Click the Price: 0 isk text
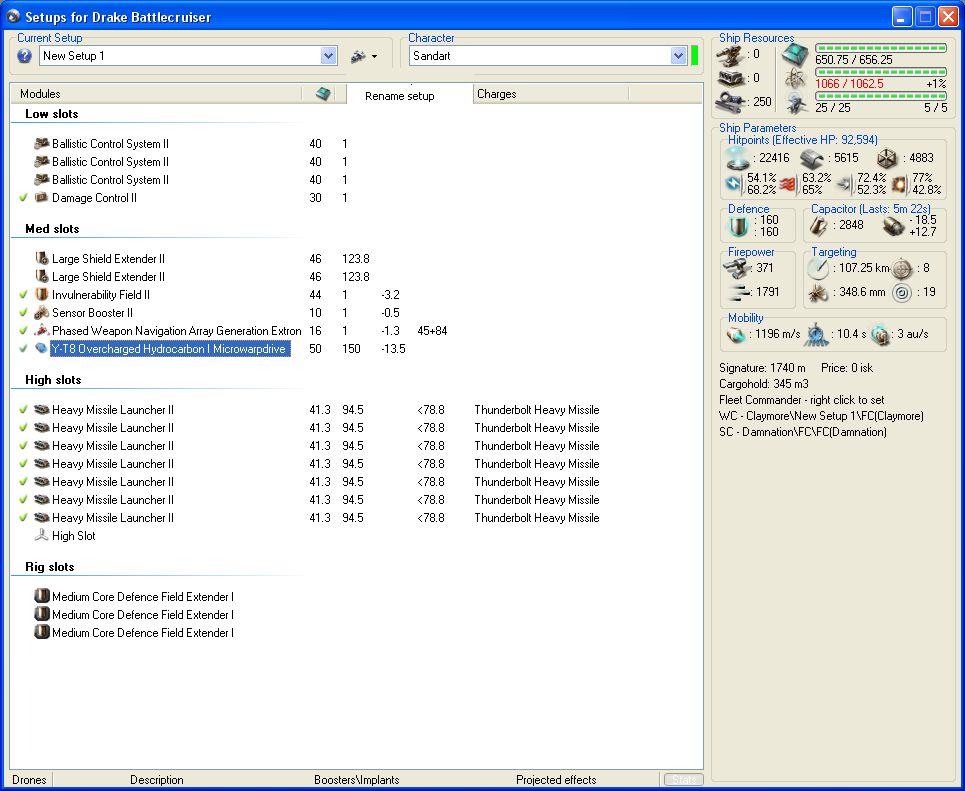This screenshot has height=791, width=965. [x=847, y=368]
